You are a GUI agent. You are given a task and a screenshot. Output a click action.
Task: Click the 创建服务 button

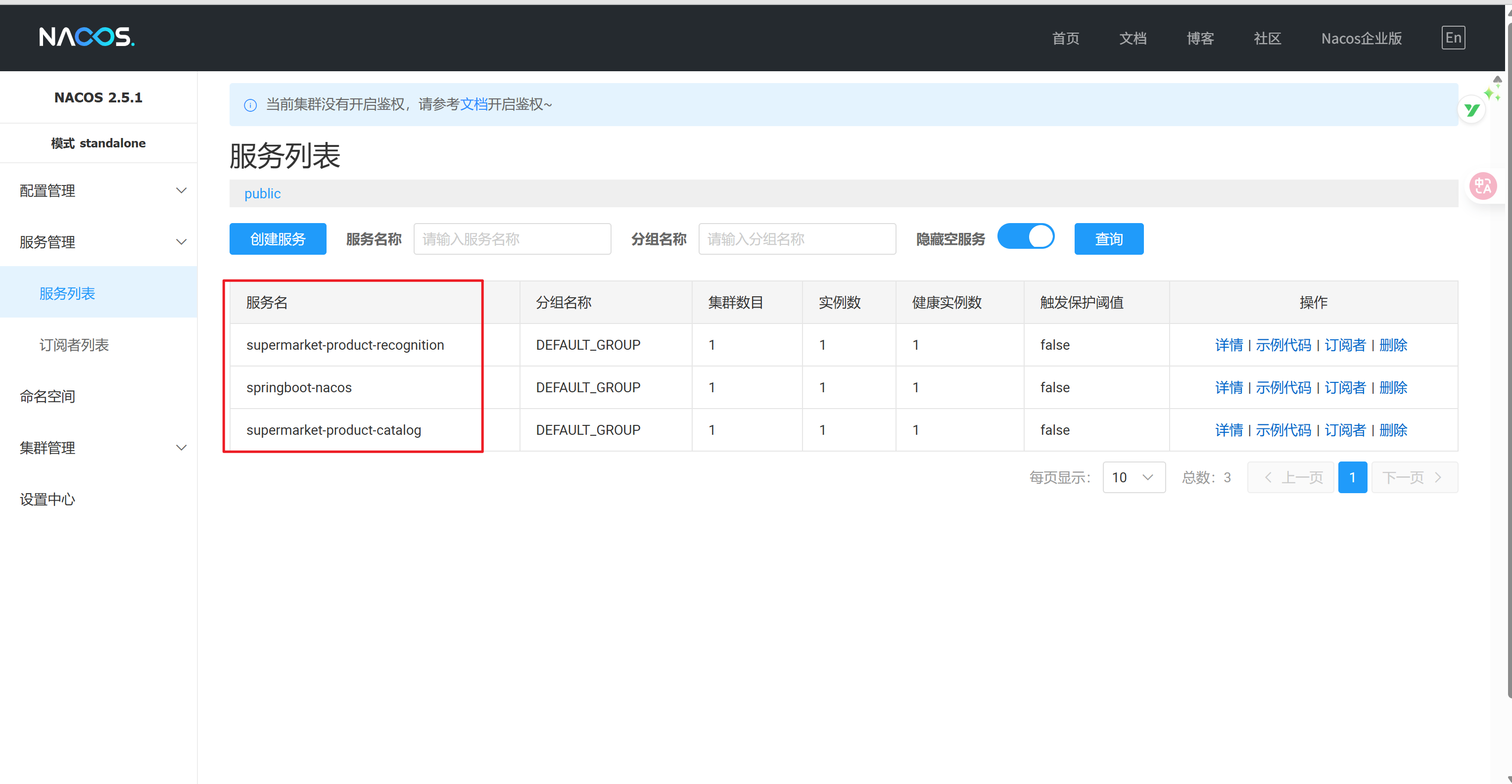tap(278, 239)
